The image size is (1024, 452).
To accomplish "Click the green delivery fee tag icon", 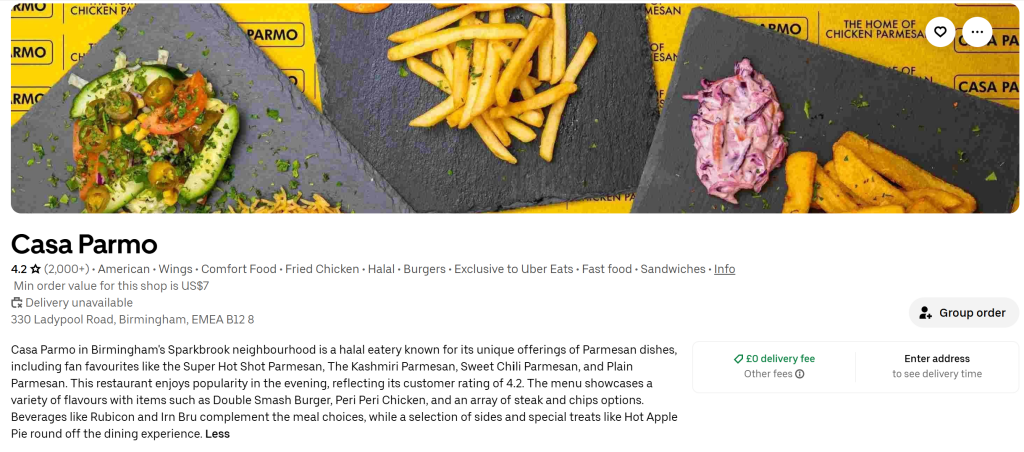I will point(738,358).
